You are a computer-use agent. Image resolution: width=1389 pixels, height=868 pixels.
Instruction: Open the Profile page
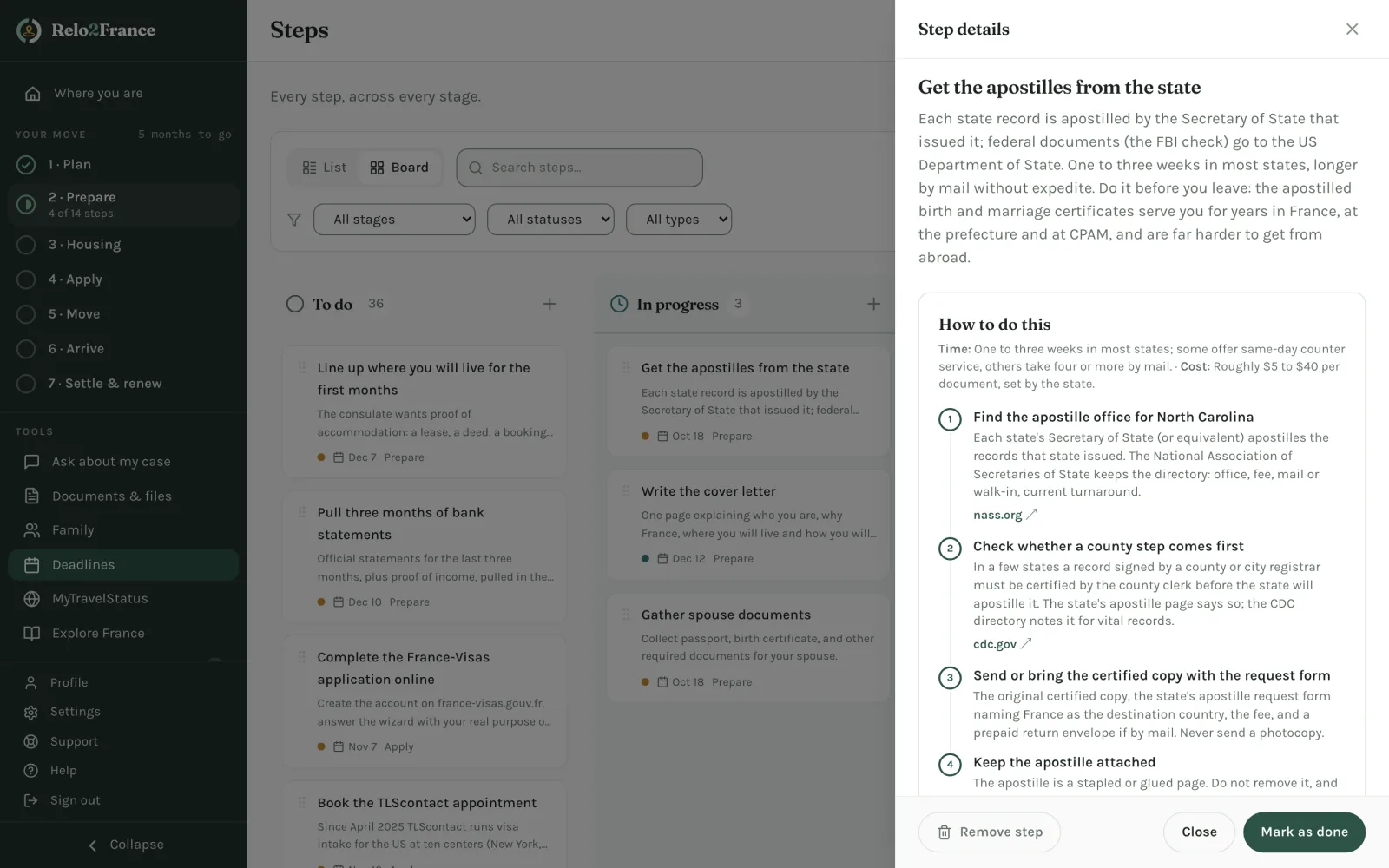pos(123,682)
